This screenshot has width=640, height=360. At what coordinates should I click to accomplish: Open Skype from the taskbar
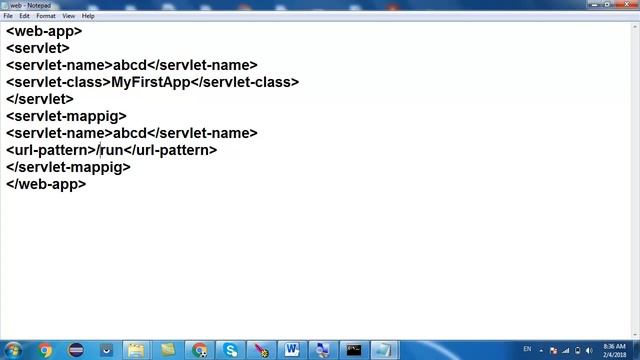point(231,350)
